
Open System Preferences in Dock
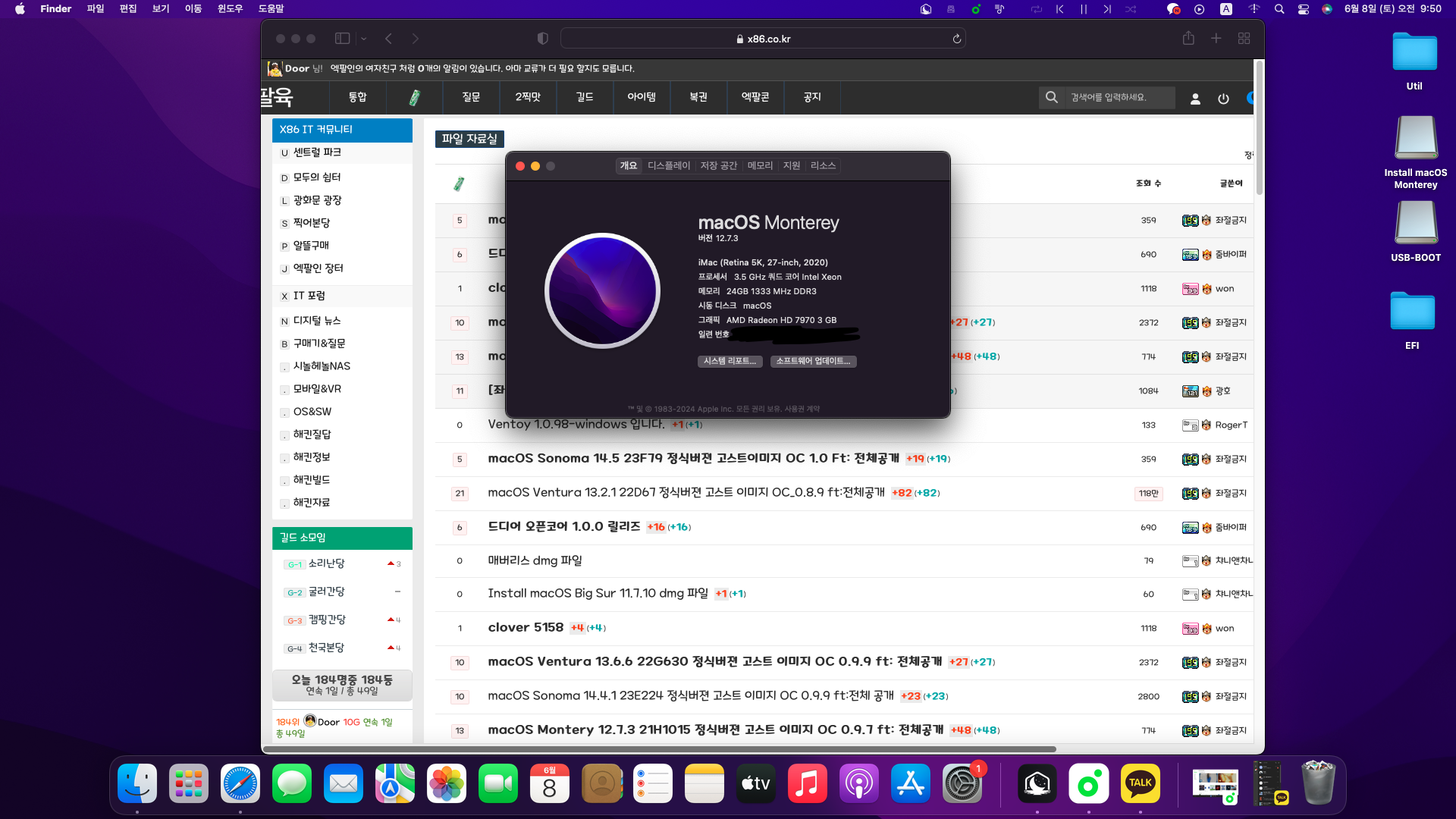coord(962,784)
